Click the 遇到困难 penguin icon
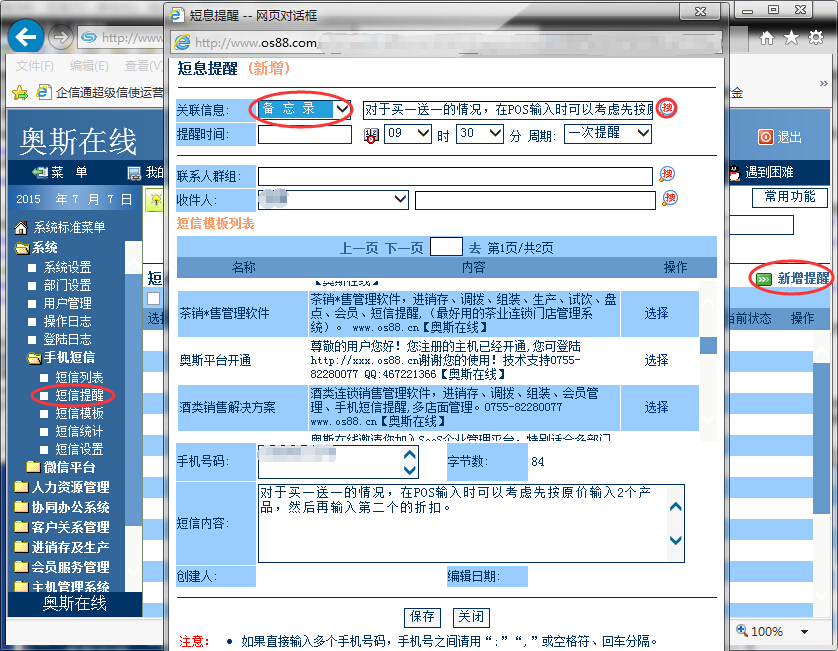The height and width of the screenshot is (651, 838). click(x=734, y=172)
